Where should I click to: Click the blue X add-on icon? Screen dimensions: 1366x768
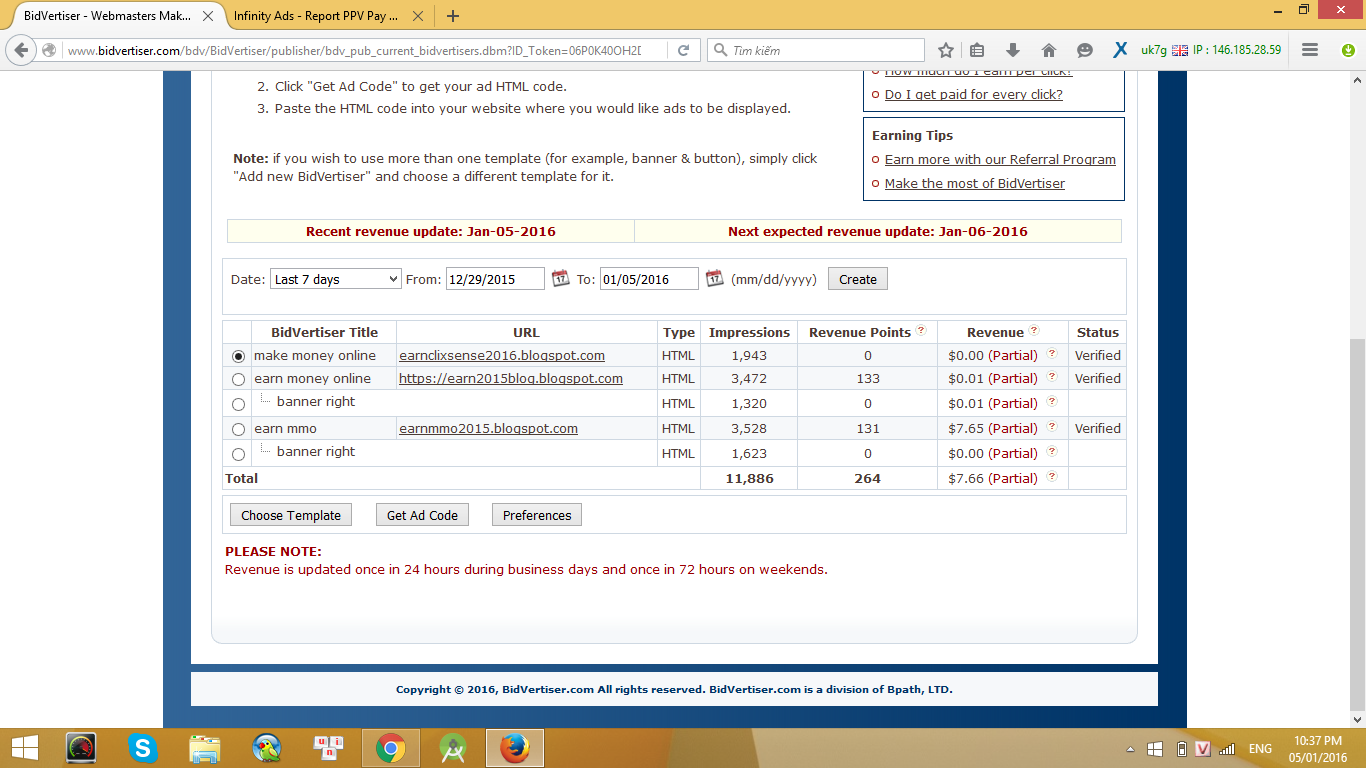1121,50
